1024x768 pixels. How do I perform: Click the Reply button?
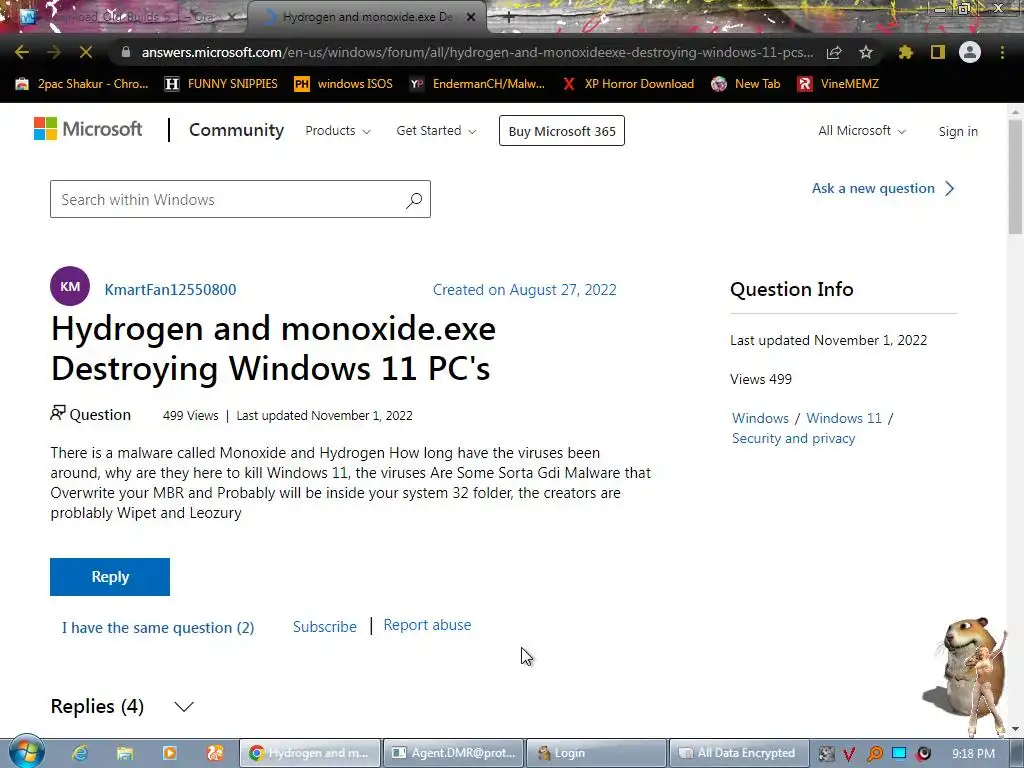pyautogui.click(x=110, y=577)
